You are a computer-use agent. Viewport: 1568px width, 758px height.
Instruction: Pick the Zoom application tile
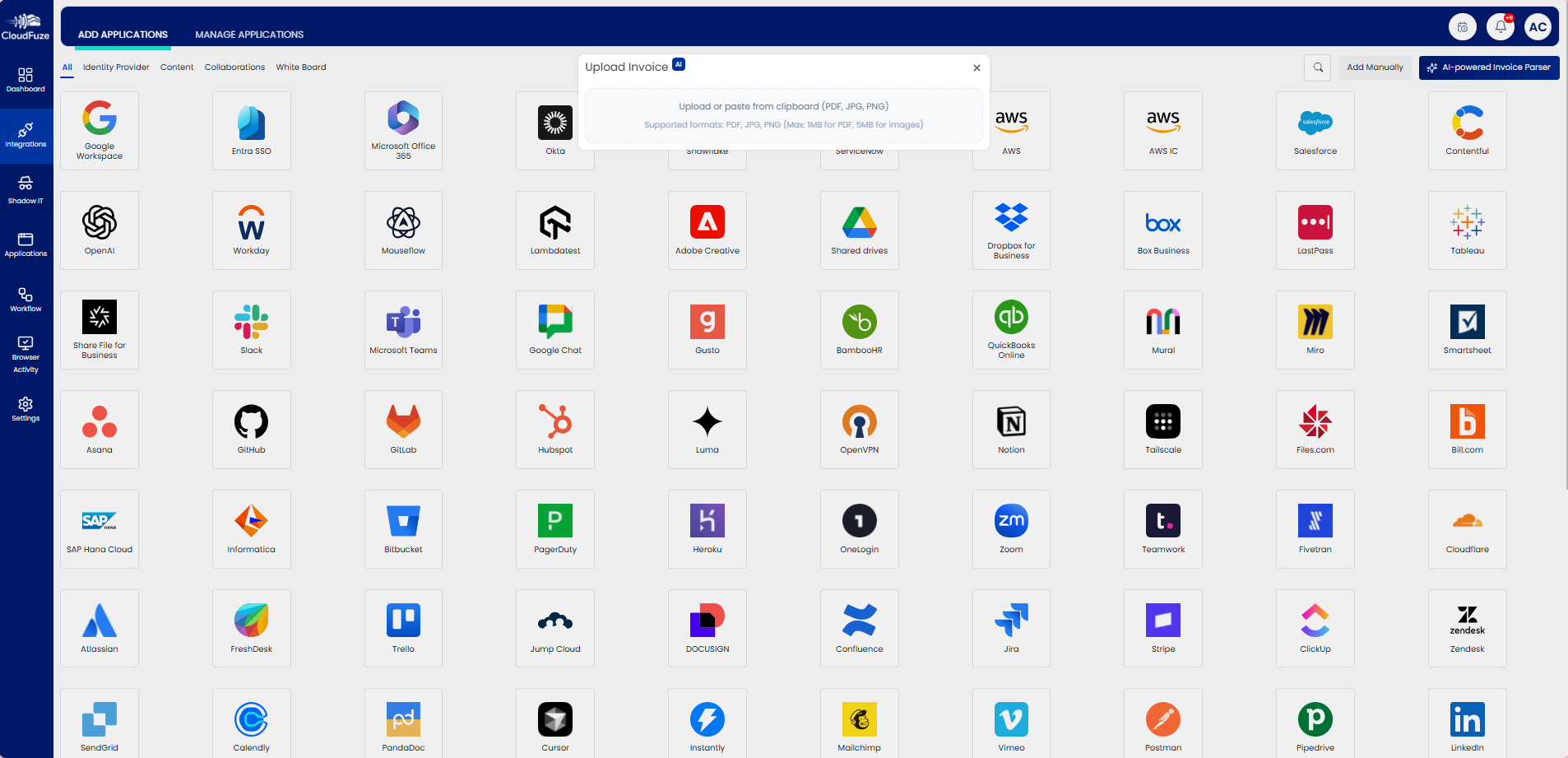1011,528
